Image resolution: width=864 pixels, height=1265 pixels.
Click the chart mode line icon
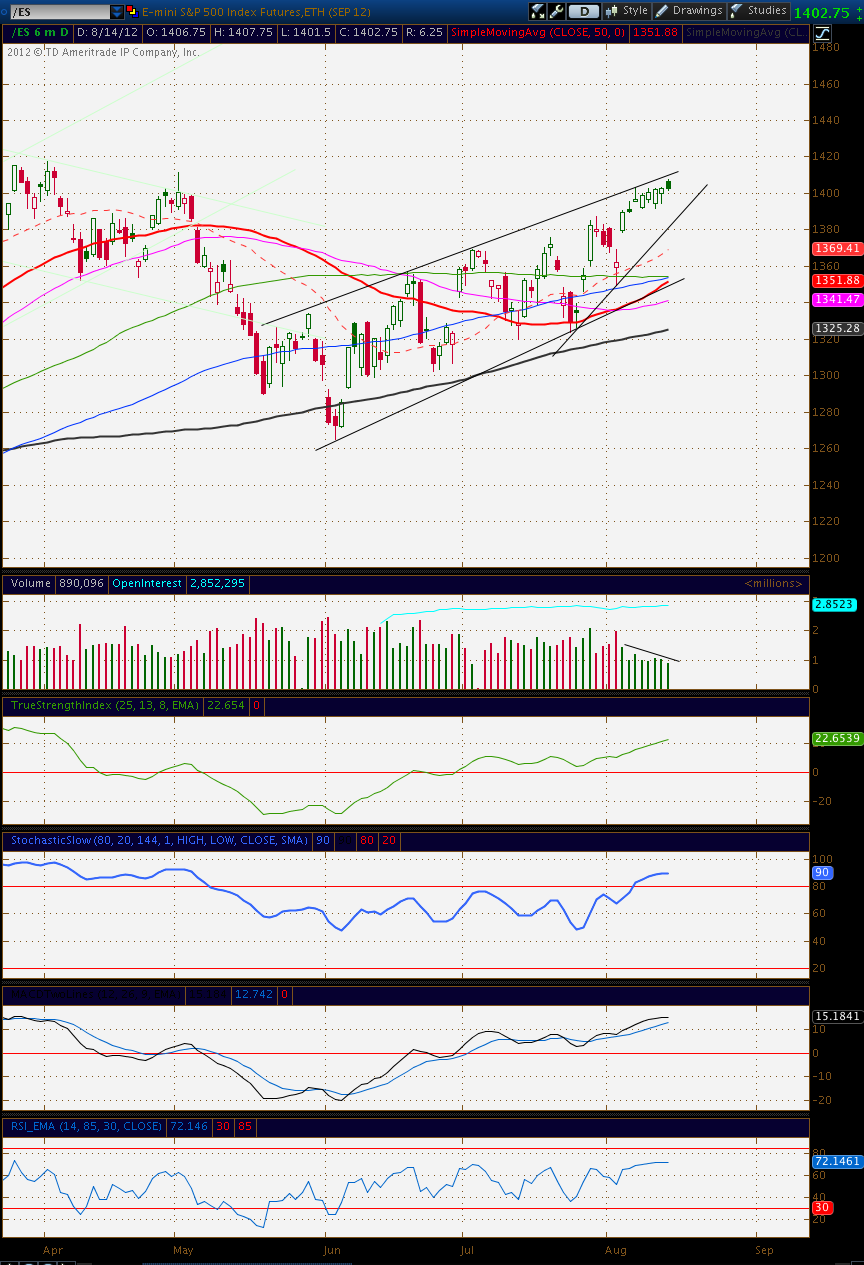[x=611, y=11]
